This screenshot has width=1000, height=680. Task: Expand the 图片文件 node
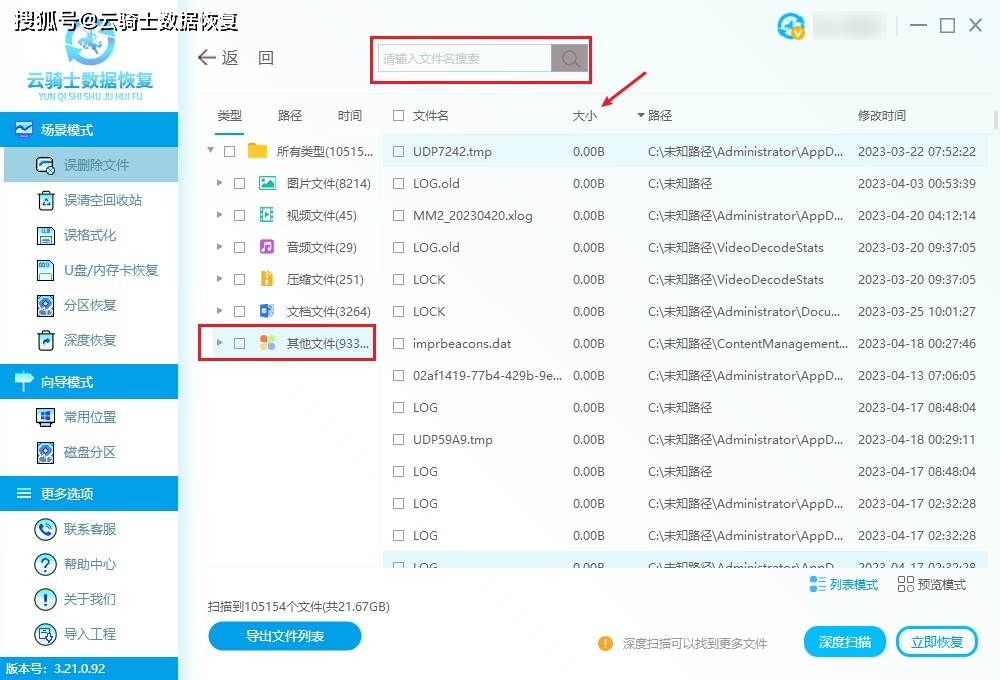pyautogui.click(x=219, y=183)
